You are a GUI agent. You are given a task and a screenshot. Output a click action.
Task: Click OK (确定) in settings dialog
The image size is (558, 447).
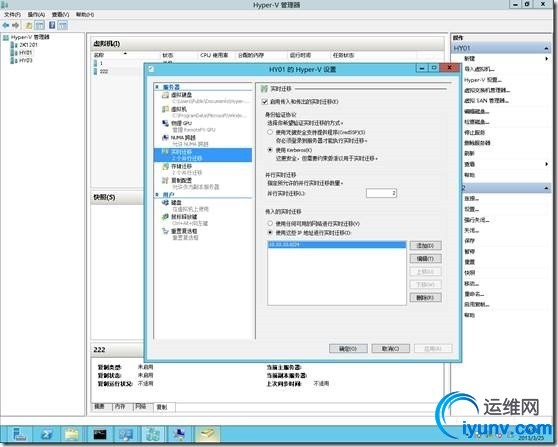pos(348,348)
